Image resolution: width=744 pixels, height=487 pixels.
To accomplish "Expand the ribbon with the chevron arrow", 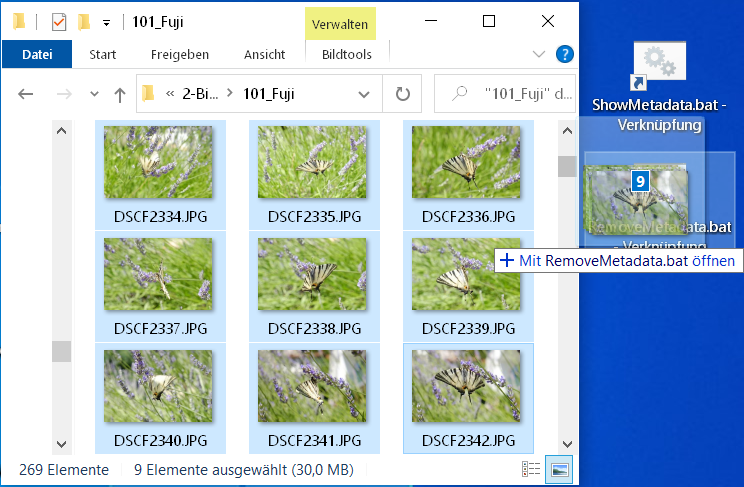I will point(540,55).
